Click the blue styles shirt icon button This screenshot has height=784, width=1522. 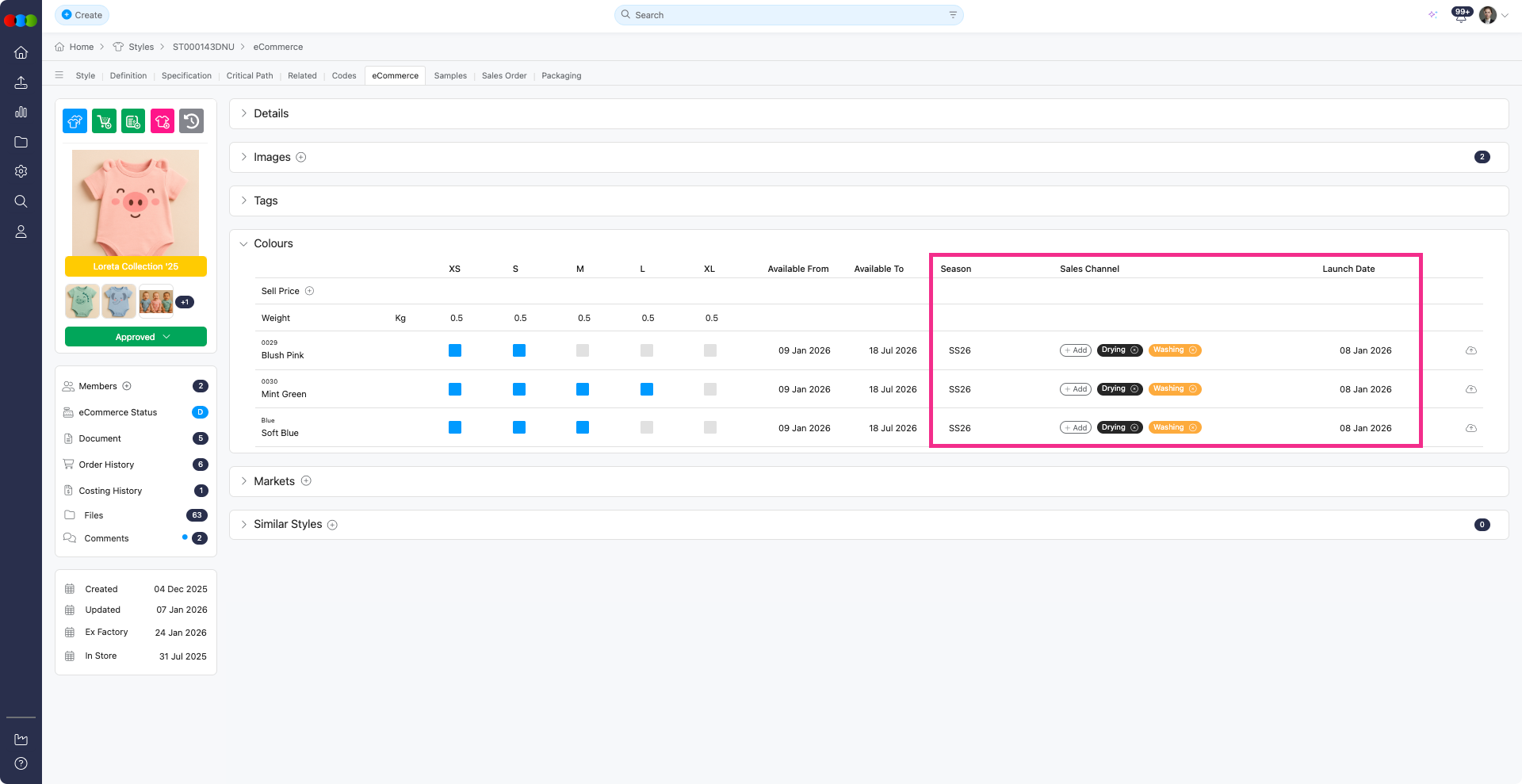[x=75, y=121]
